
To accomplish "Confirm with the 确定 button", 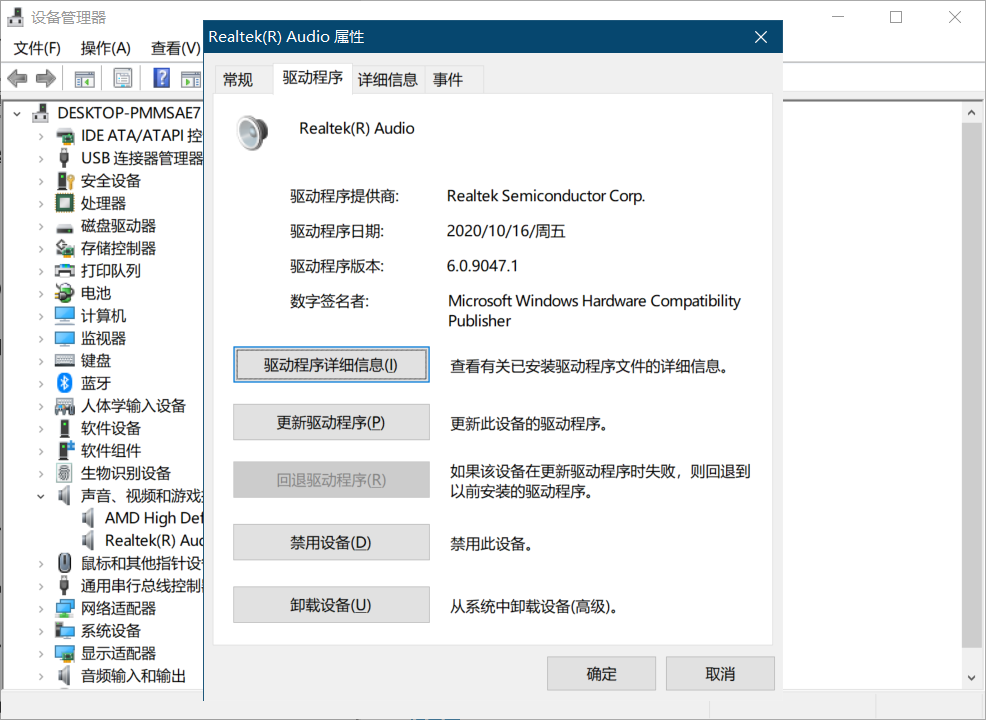I will pos(601,674).
